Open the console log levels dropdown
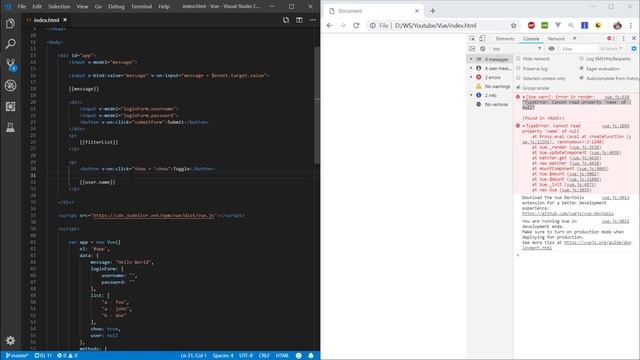The height and width of the screenshot is (360, 640). tap(611, 49)
